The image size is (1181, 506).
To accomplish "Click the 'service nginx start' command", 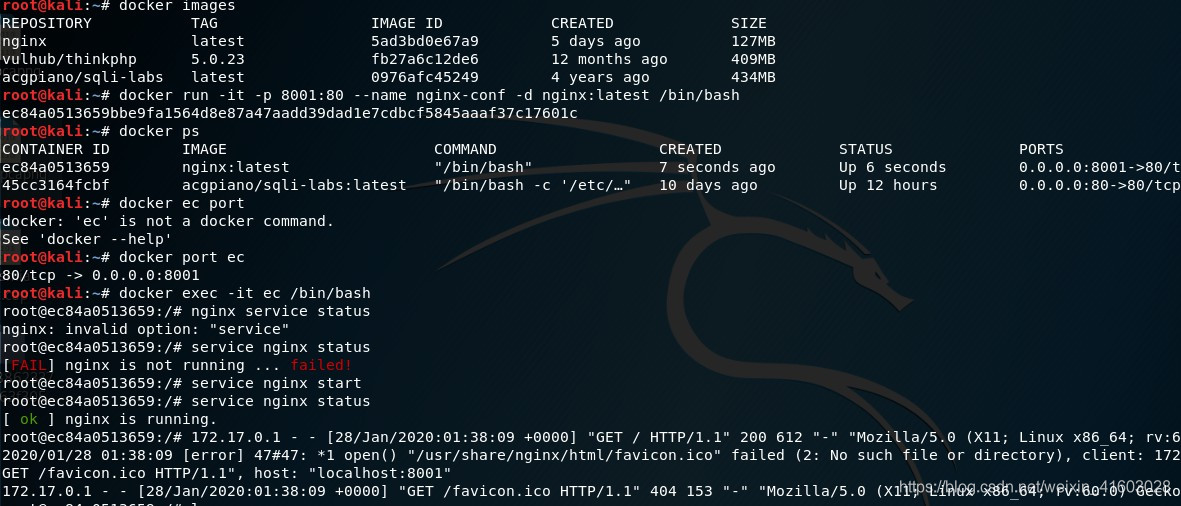I will (x=276, y=384).
